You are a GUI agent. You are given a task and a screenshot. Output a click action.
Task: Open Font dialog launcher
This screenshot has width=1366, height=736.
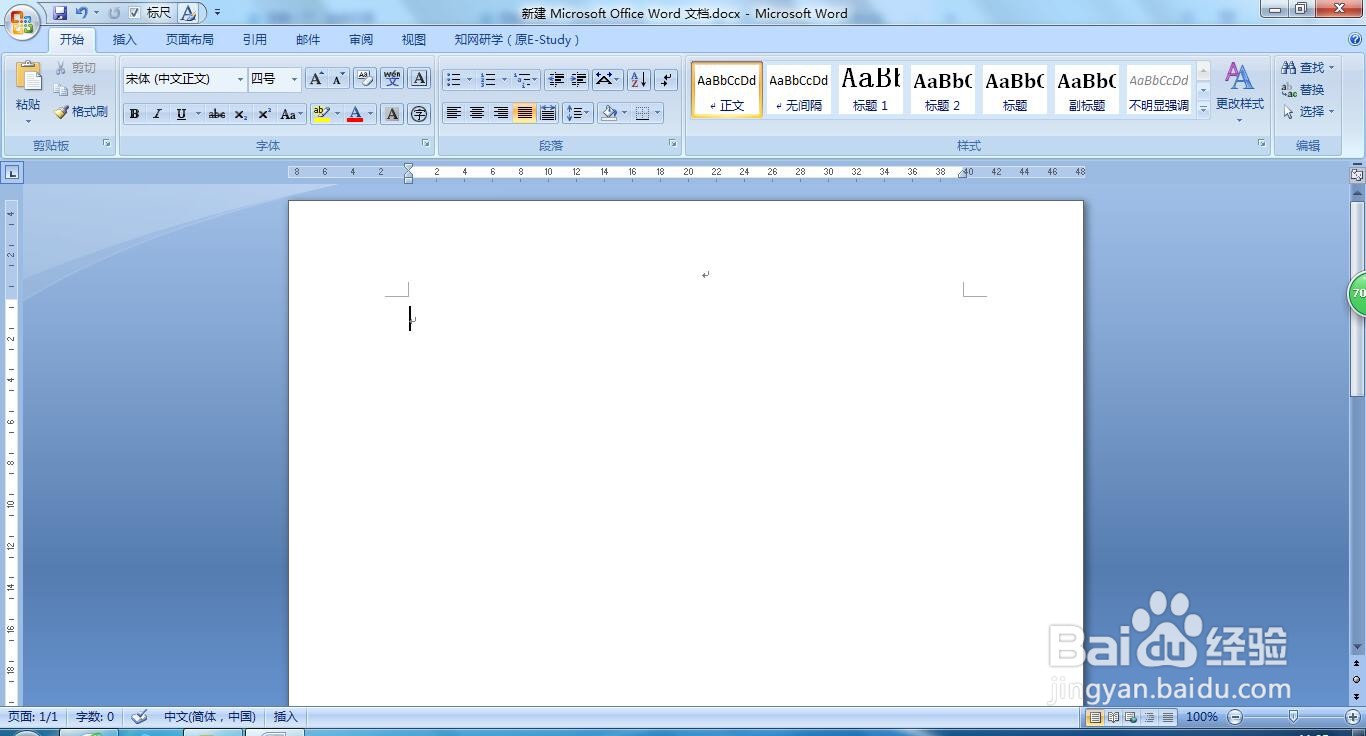coord(425,144)
